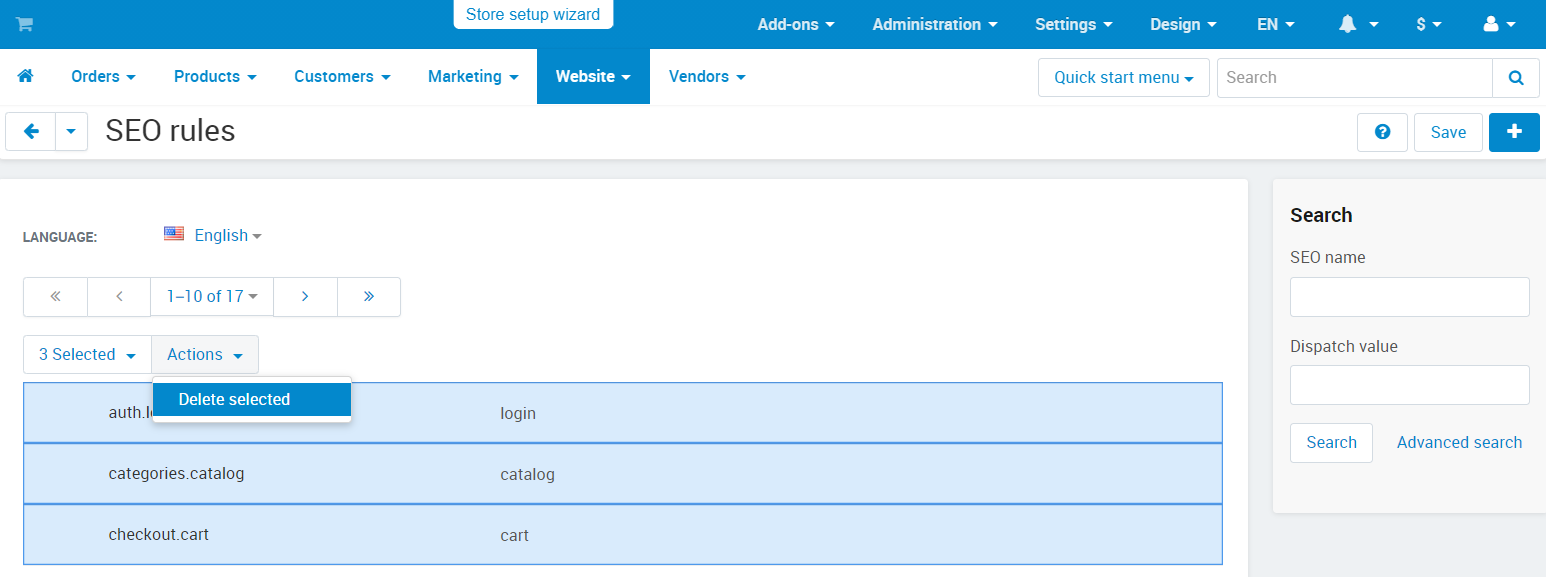
Task: Go to the home dashboard icon
Action: (26, 76)
